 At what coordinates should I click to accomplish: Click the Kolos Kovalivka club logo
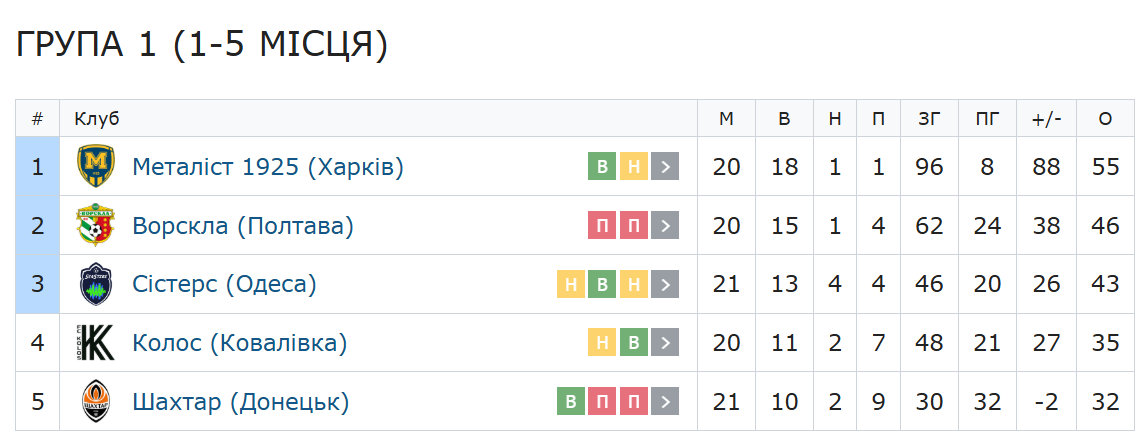coord(97,344)
